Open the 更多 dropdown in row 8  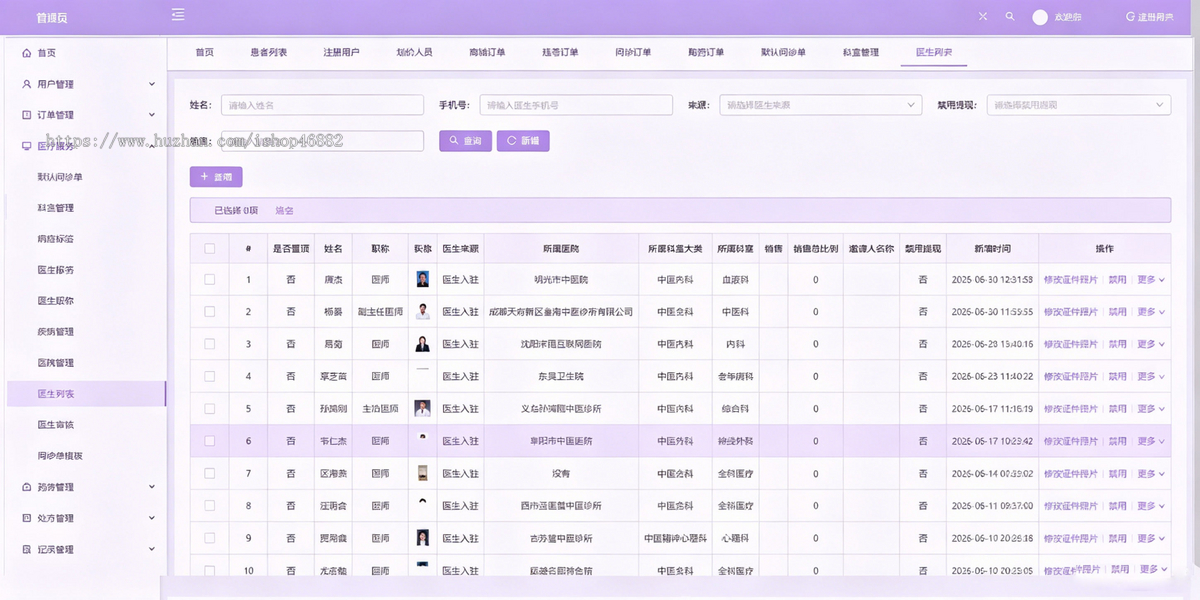pos(1150,506)
